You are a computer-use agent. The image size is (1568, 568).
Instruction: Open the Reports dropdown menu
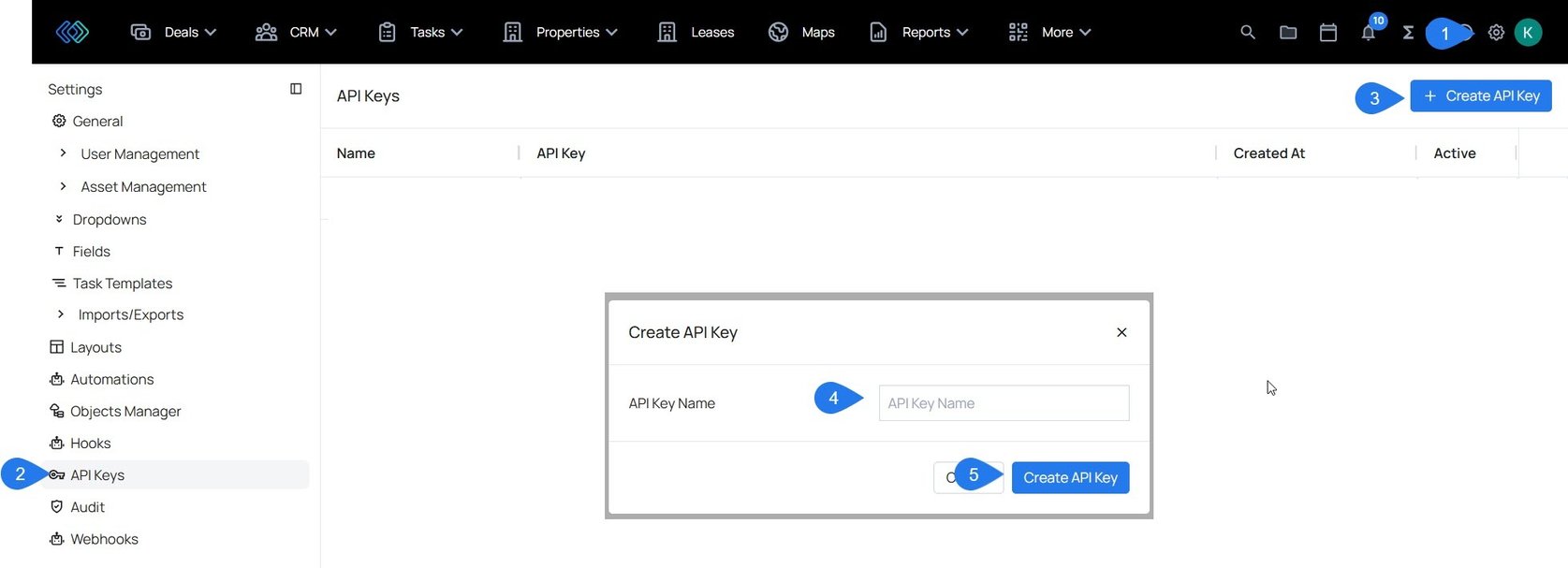pyautogui.click(x=918, y=32)
